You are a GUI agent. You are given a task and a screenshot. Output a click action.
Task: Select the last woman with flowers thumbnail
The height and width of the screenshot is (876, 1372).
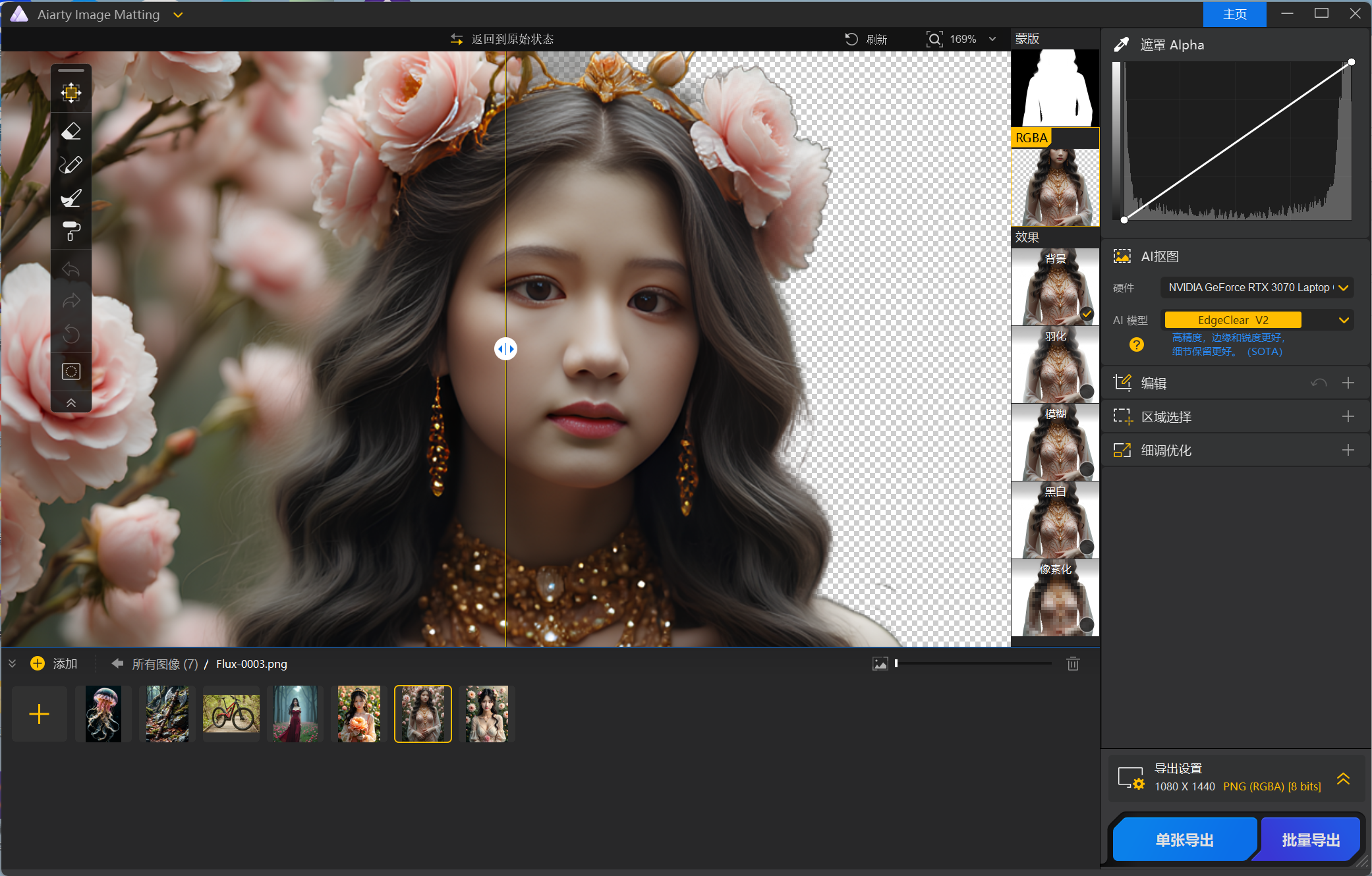click(487, 714)
